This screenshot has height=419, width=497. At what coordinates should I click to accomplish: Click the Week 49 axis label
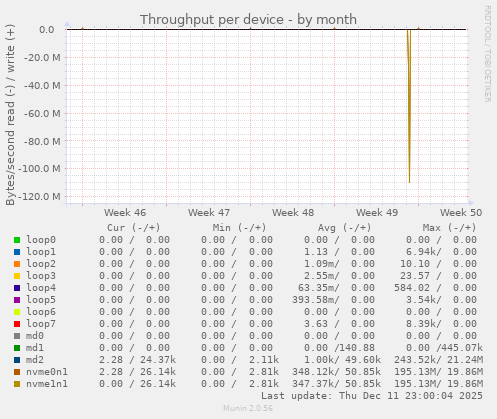pyautogui.click(x=377, y=213)
